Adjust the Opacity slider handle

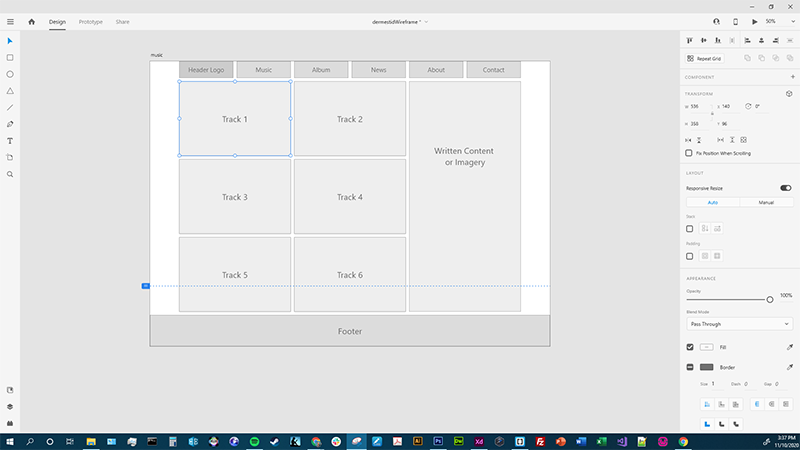[770, 299]
